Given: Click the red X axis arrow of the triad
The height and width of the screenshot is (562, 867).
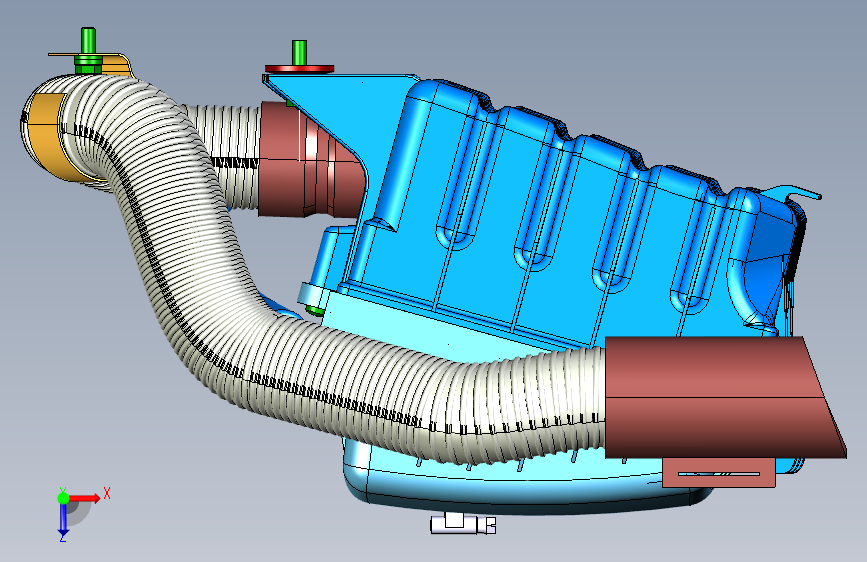Looking at the screenshot, I should 86,498.
